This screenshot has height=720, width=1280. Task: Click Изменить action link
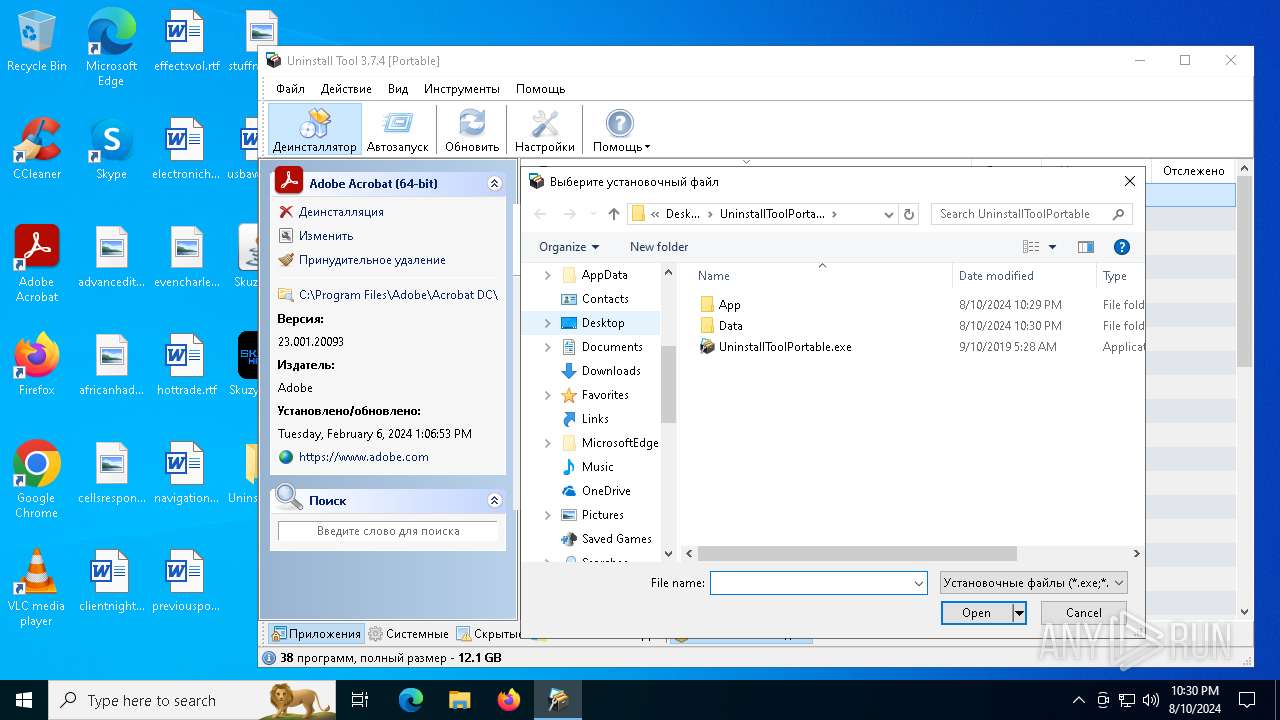(326, 236)
